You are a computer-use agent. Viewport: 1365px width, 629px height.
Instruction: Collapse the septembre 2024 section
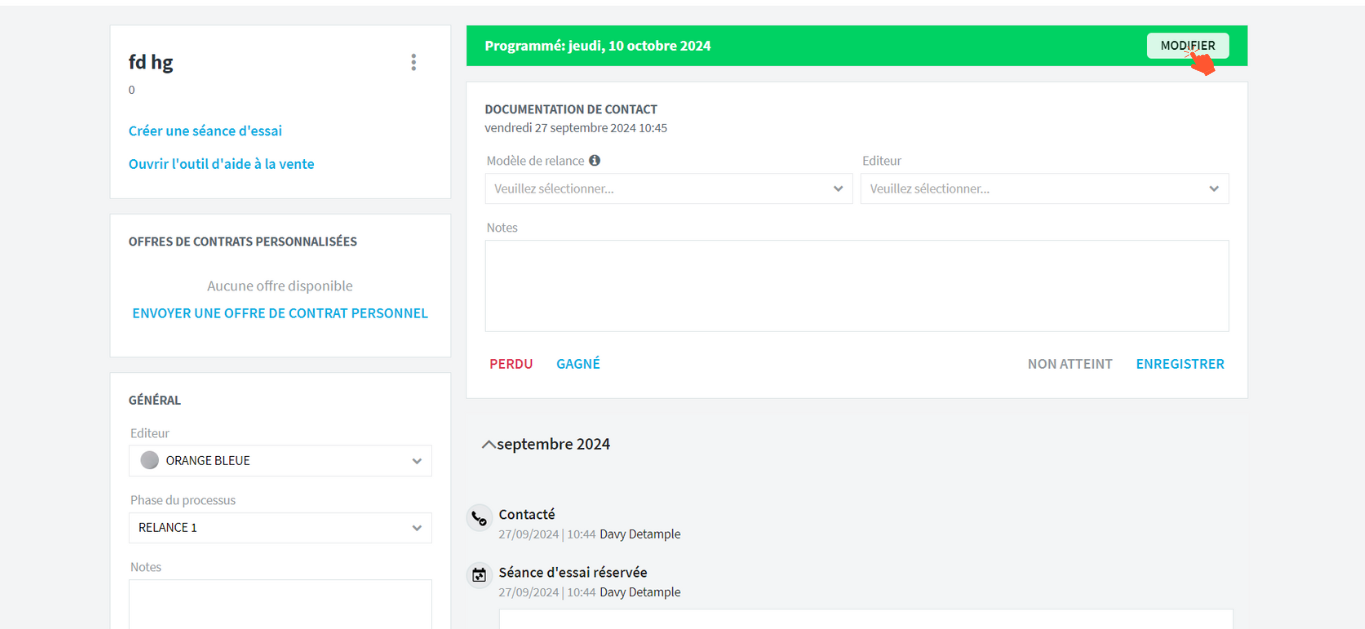489,444
